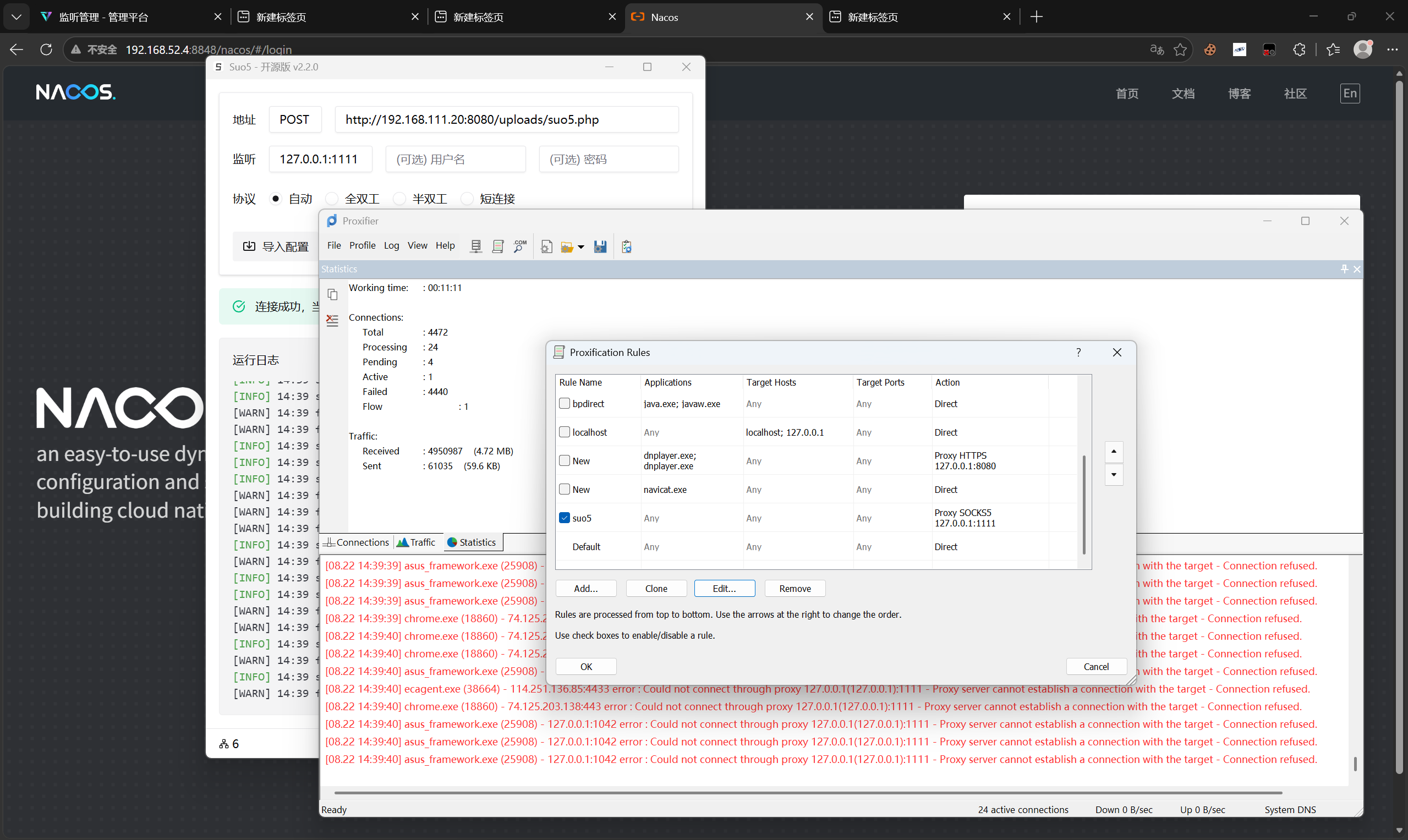Viewport: 1408px width, 840px height.
Task: Switch Nacos language with En button
Action: click(x=1350, y=94)
